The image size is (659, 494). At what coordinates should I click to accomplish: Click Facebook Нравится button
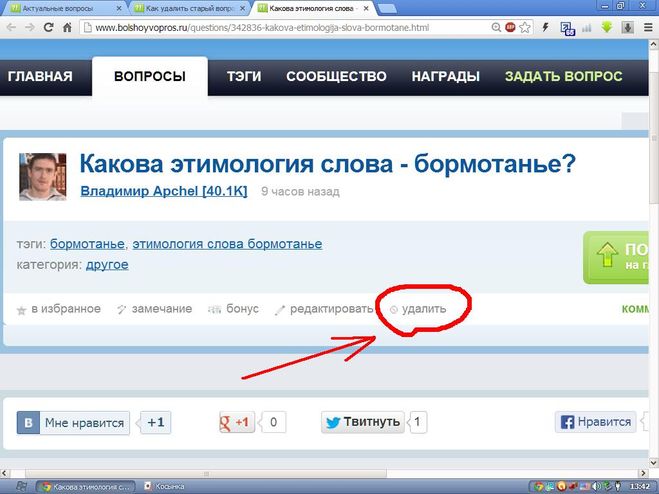click(x=597, y=422)
